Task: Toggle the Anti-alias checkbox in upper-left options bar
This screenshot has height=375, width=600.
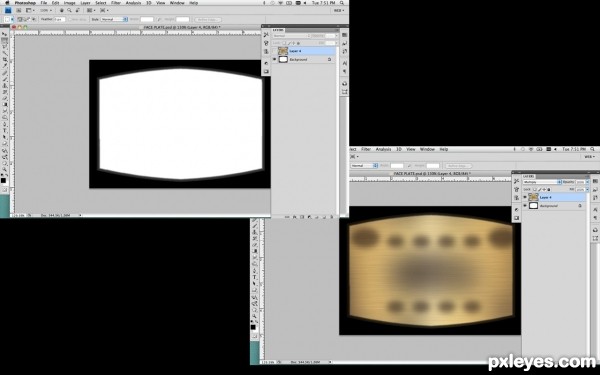Action: 70,19
